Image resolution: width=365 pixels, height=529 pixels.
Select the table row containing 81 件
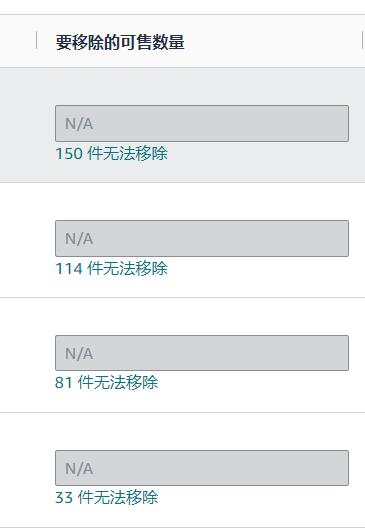click(x=182, y=355)
